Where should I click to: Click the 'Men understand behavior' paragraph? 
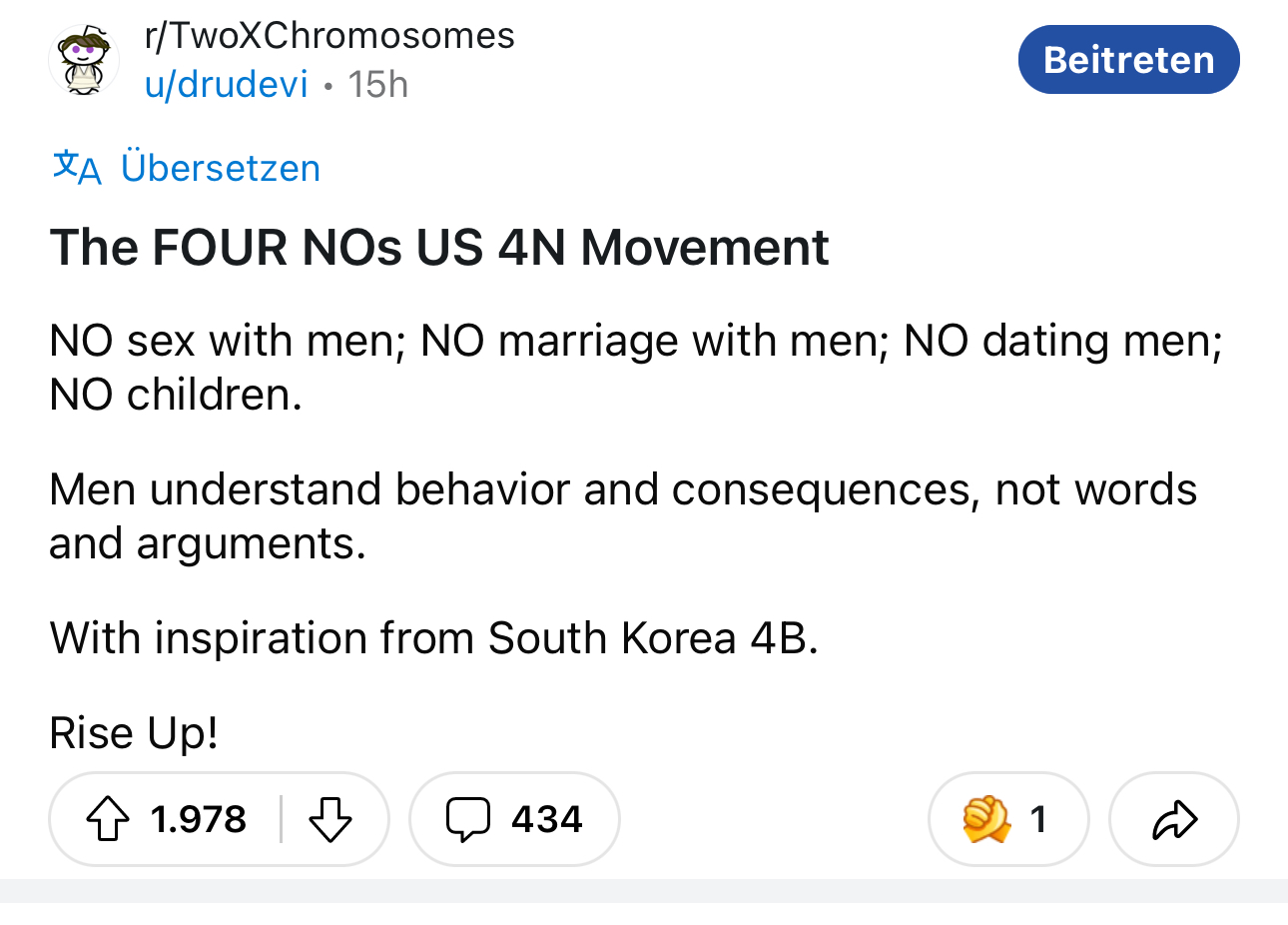(623, 515)
